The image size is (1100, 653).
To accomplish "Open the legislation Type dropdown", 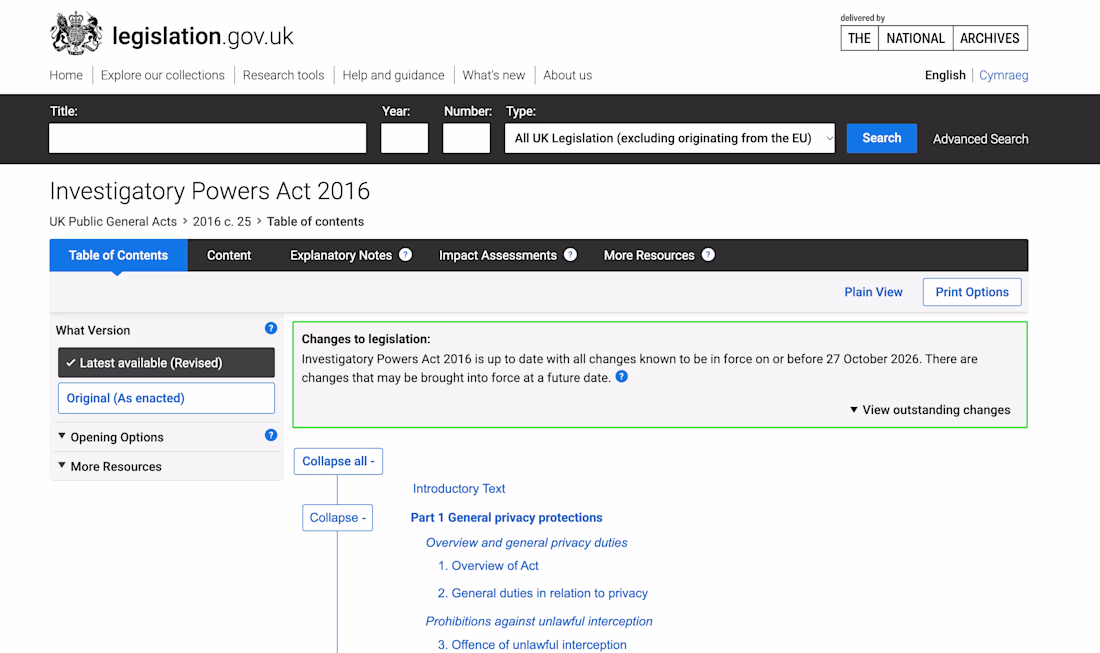I will click(x=670, y=138).
